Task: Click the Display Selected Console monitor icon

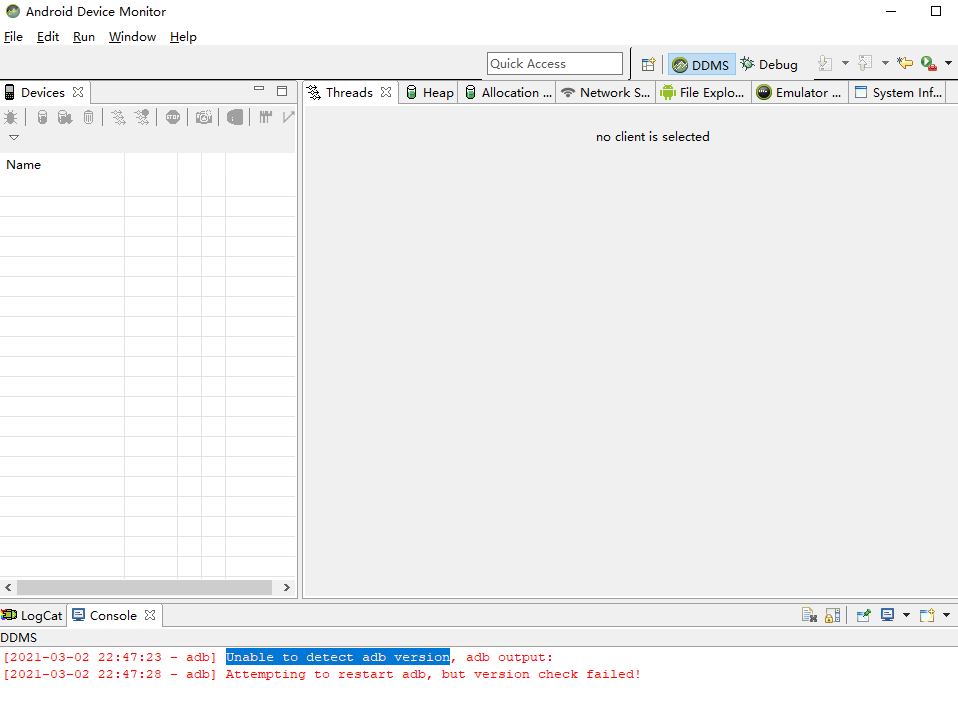Action: (x=888, y=615)
